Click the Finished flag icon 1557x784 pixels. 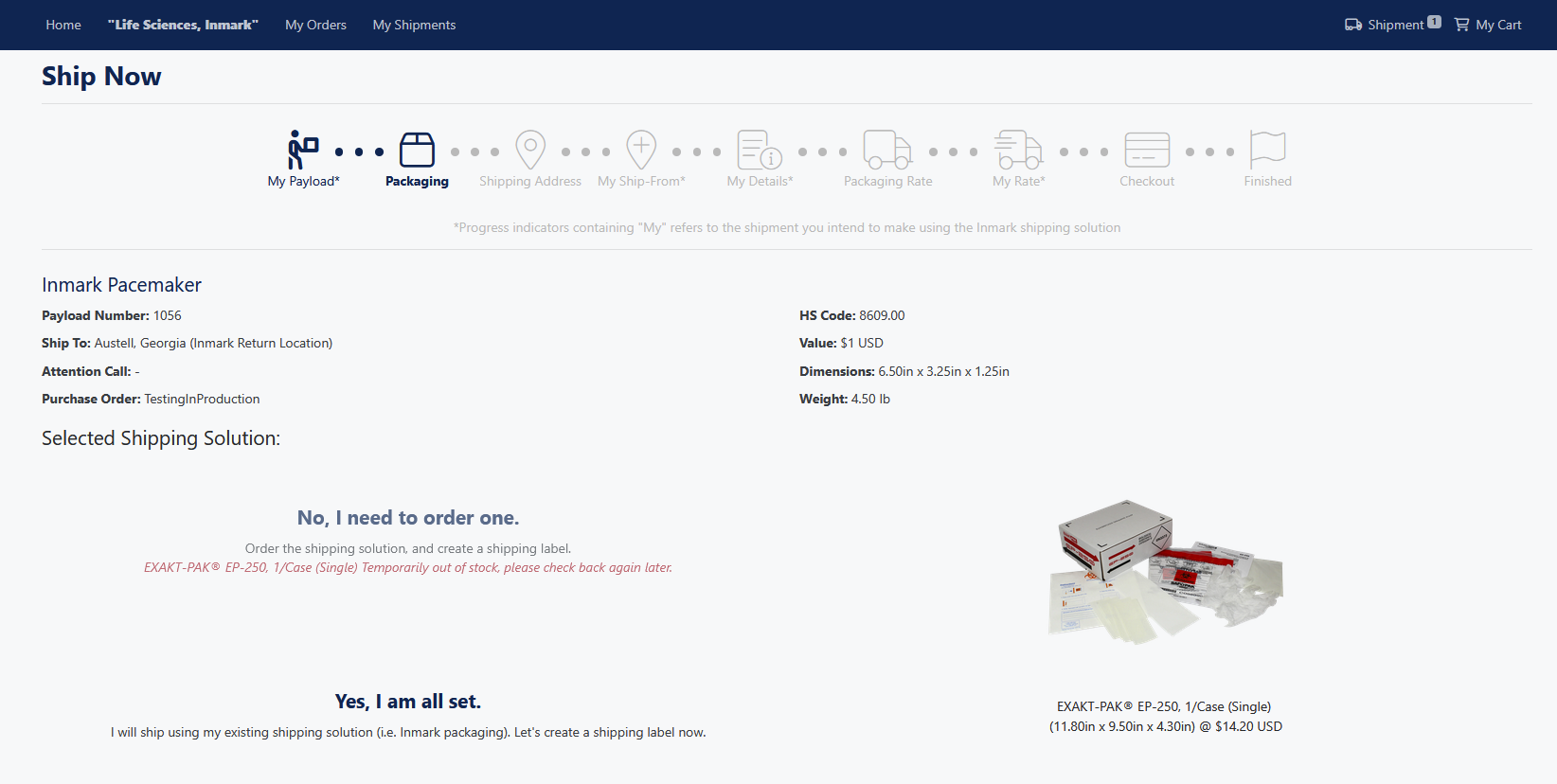(1267, 150)
